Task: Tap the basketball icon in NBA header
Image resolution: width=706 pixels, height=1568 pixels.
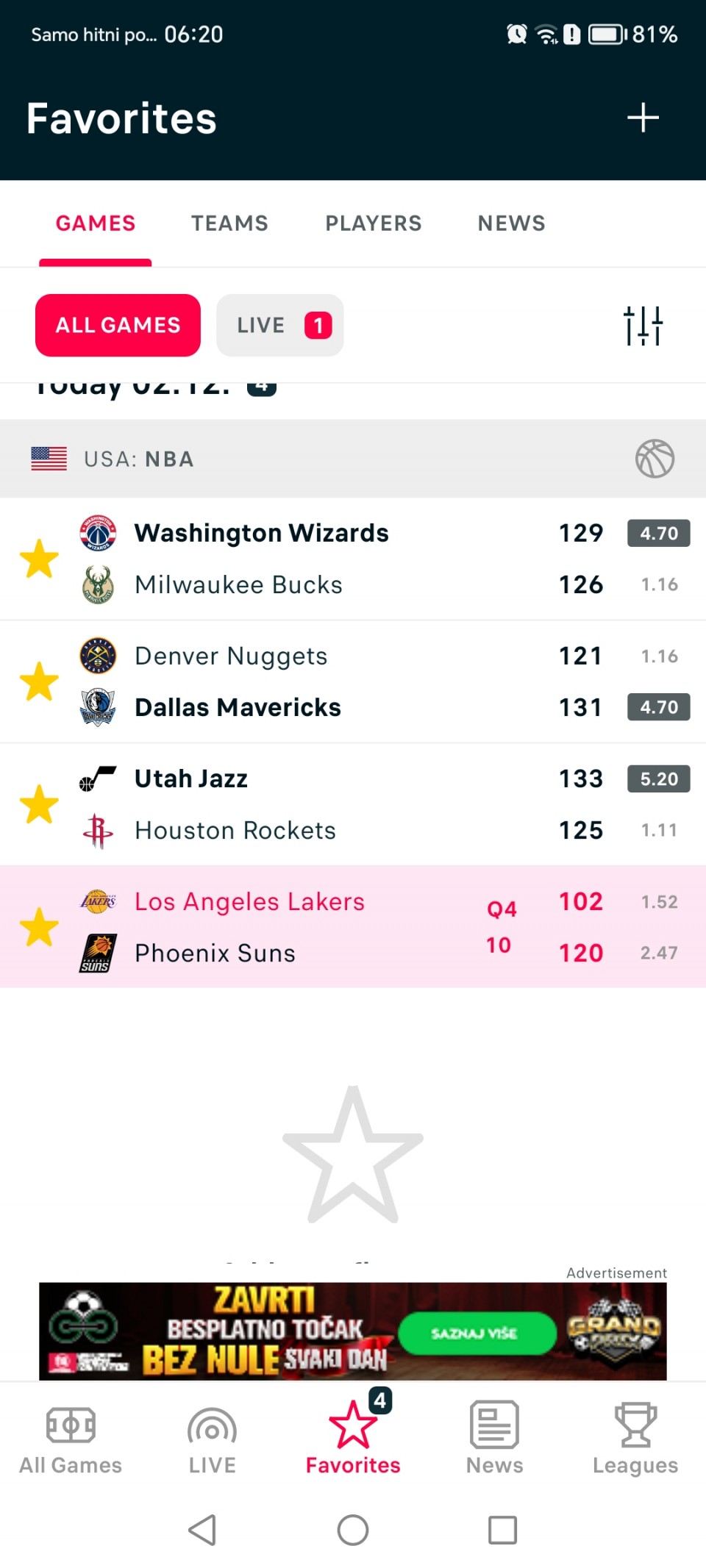Action: click(x=655, y=459)
